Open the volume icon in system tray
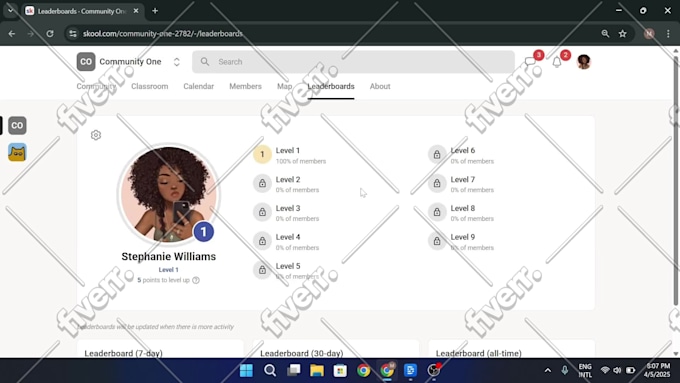 coord(617,370)
